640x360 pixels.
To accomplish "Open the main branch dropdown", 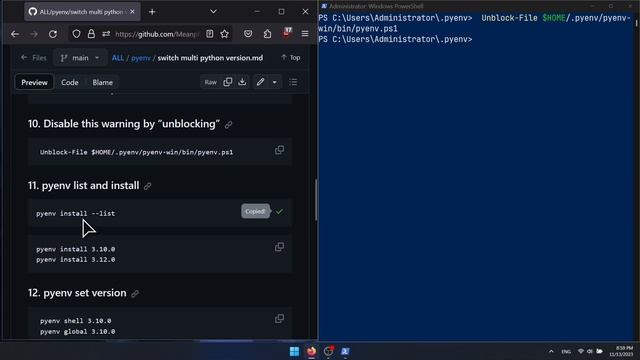I will click(x=80, y=58).
